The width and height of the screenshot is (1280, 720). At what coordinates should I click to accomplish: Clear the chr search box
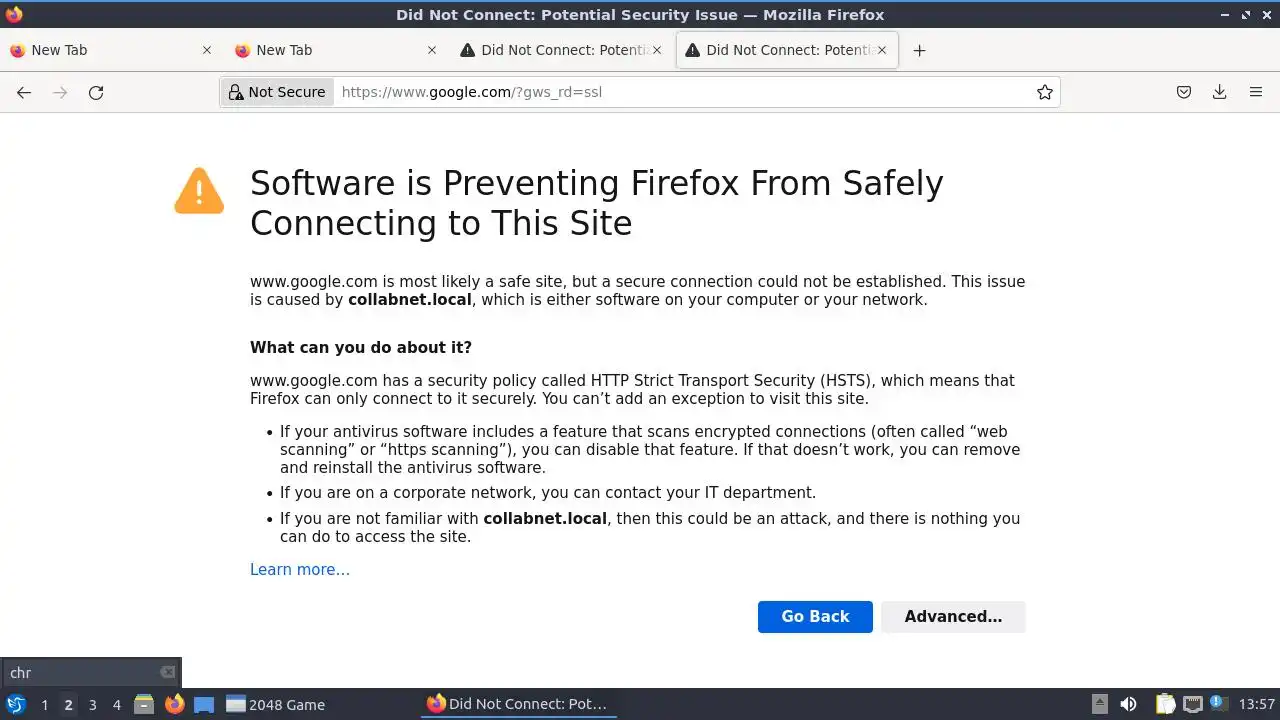[x=167, y=673]
